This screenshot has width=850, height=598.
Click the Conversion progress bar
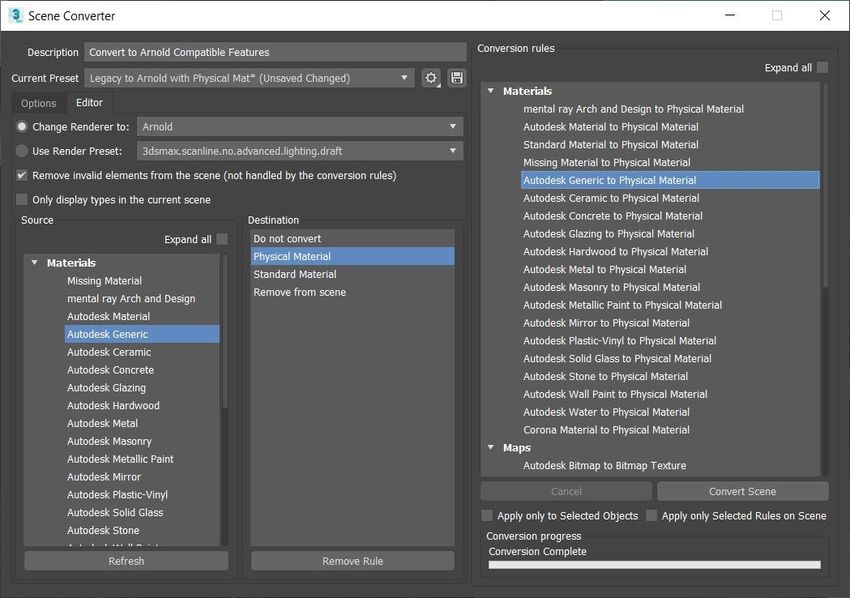654,565
